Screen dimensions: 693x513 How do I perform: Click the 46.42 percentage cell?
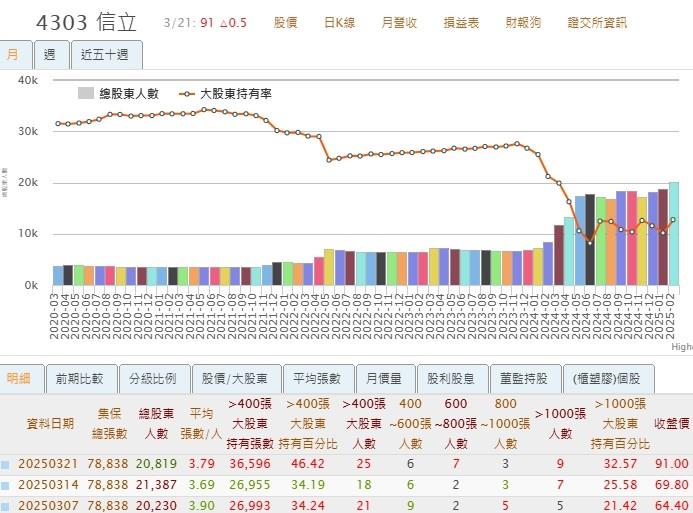pos(308,464)
